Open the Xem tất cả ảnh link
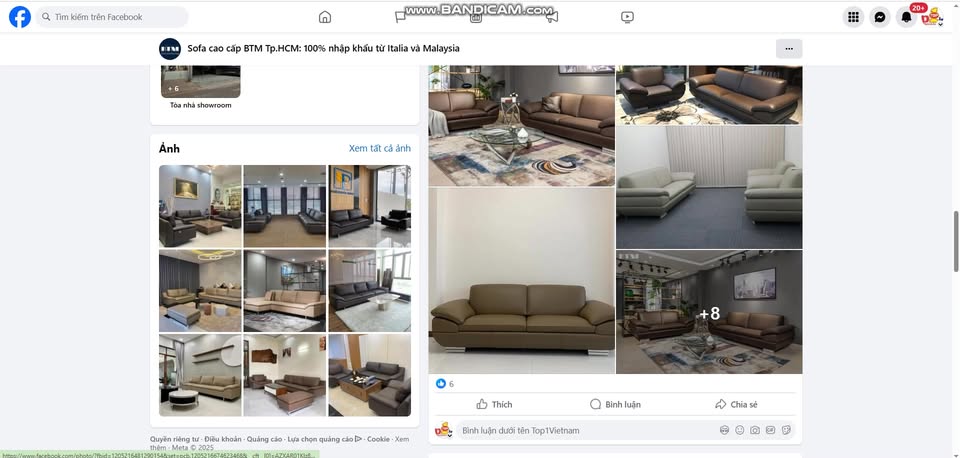960x458 pixels. pyautogui.click(x=380, y=148)
